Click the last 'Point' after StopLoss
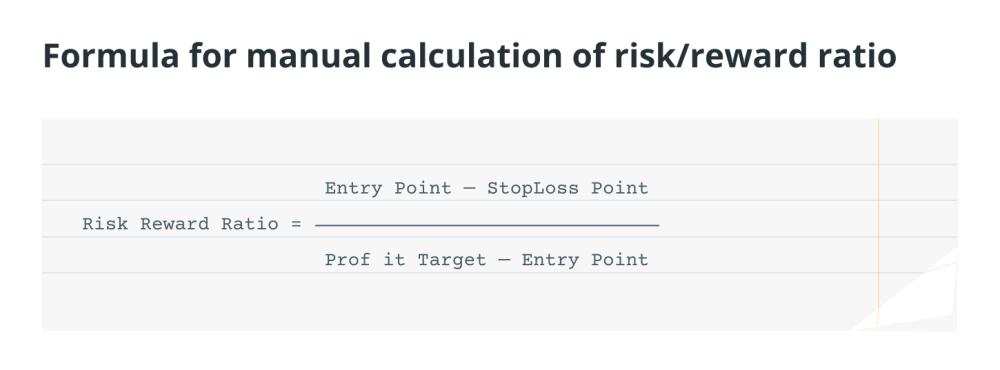Screen dimensions: 1000x370 [619, 188]
